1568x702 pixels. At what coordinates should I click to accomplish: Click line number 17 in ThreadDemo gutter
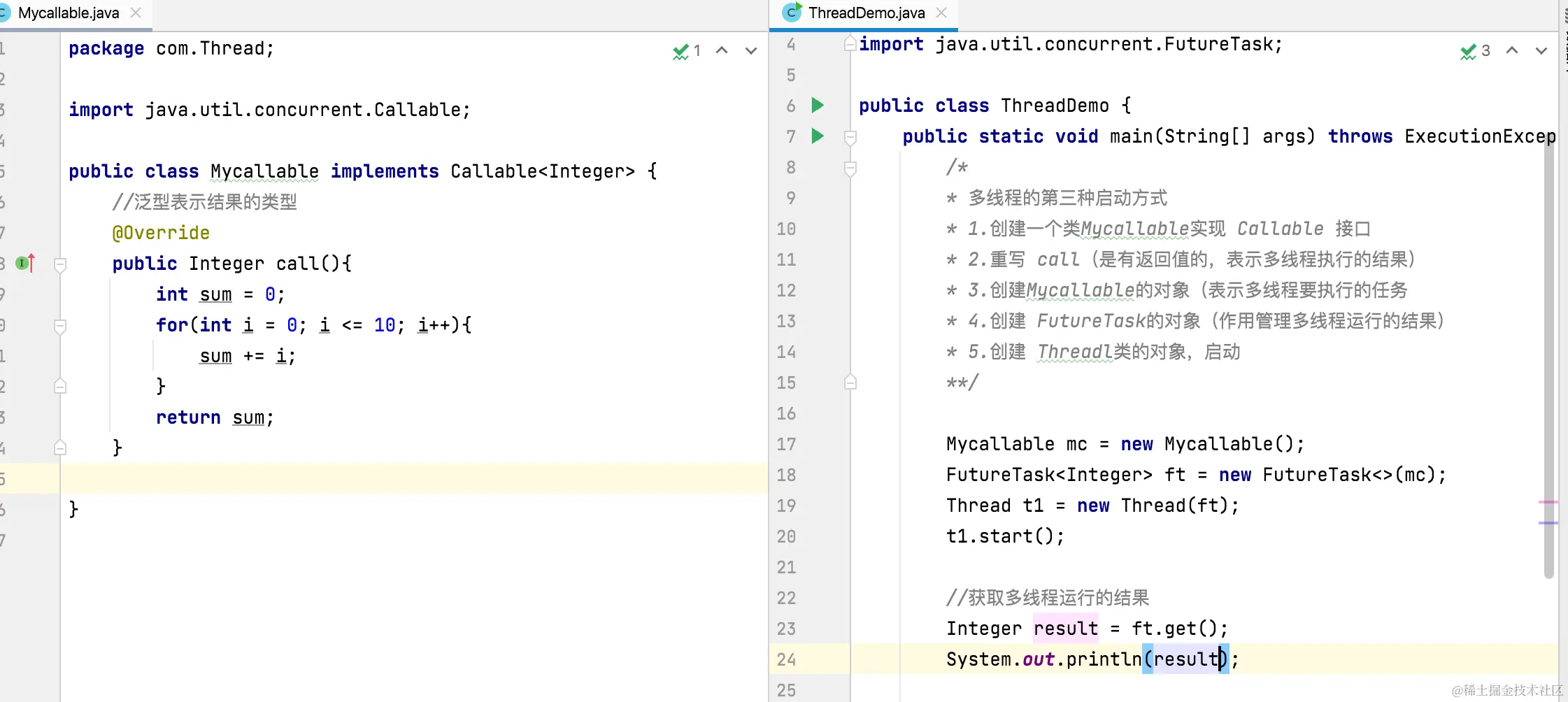click(x=786, y=444)
